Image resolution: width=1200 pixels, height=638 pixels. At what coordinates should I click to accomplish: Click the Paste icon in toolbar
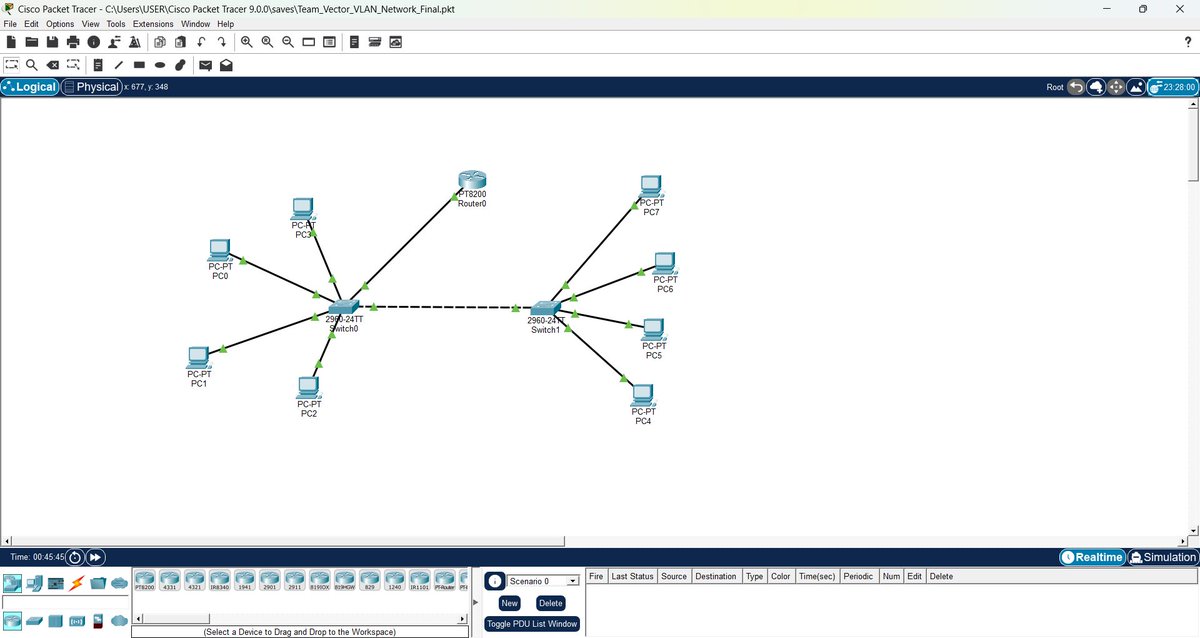(x=180, y=42)
